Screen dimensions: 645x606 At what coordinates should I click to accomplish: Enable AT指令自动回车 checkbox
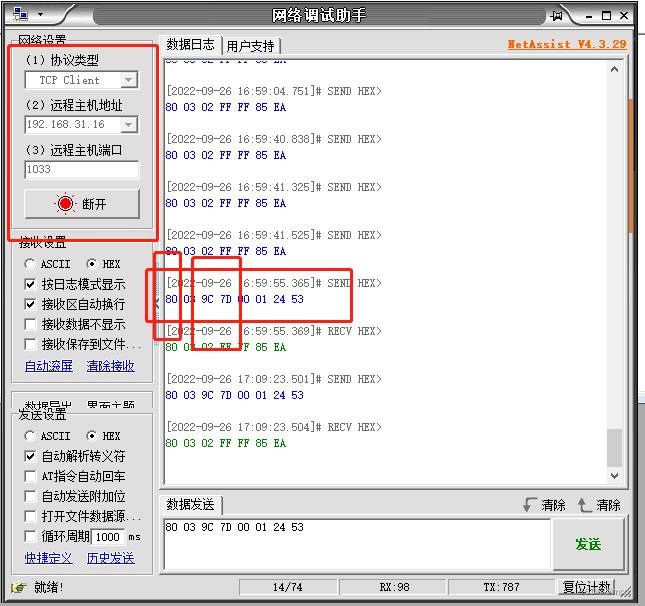30,476
